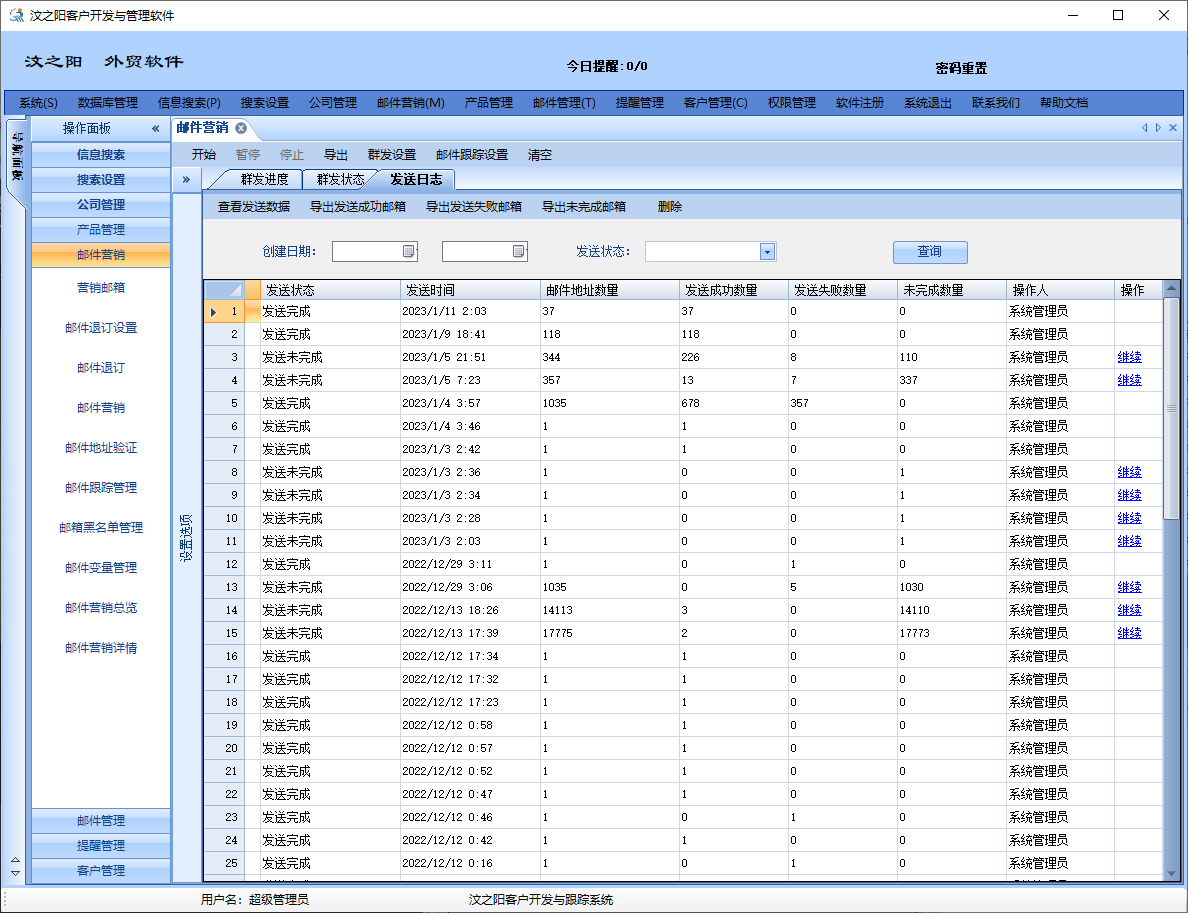The image size is (1188, 913).
Task: Click 导出发送成功邮箱 in the log toolbar
Action: pyautogui.click(x=357, y=207)
